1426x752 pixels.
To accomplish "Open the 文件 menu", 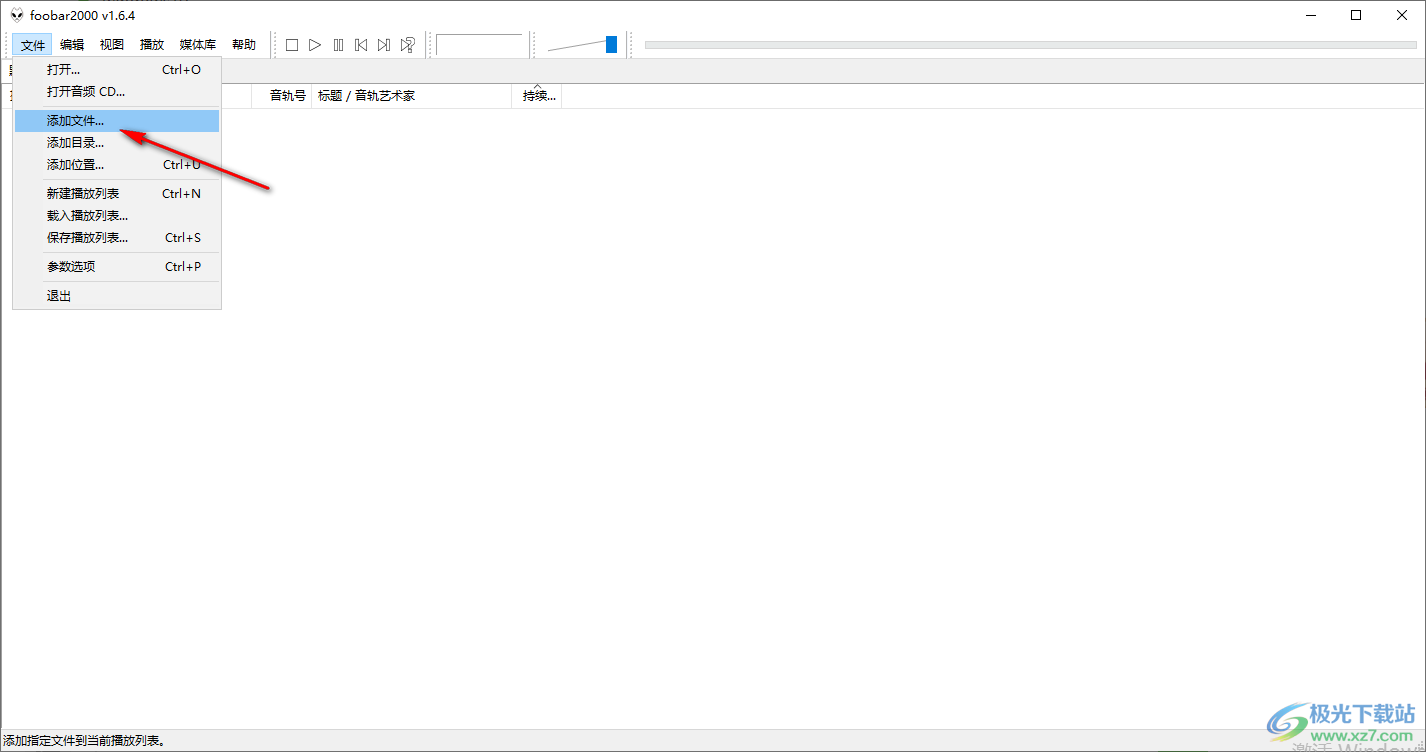I will (x=33, y=45).
